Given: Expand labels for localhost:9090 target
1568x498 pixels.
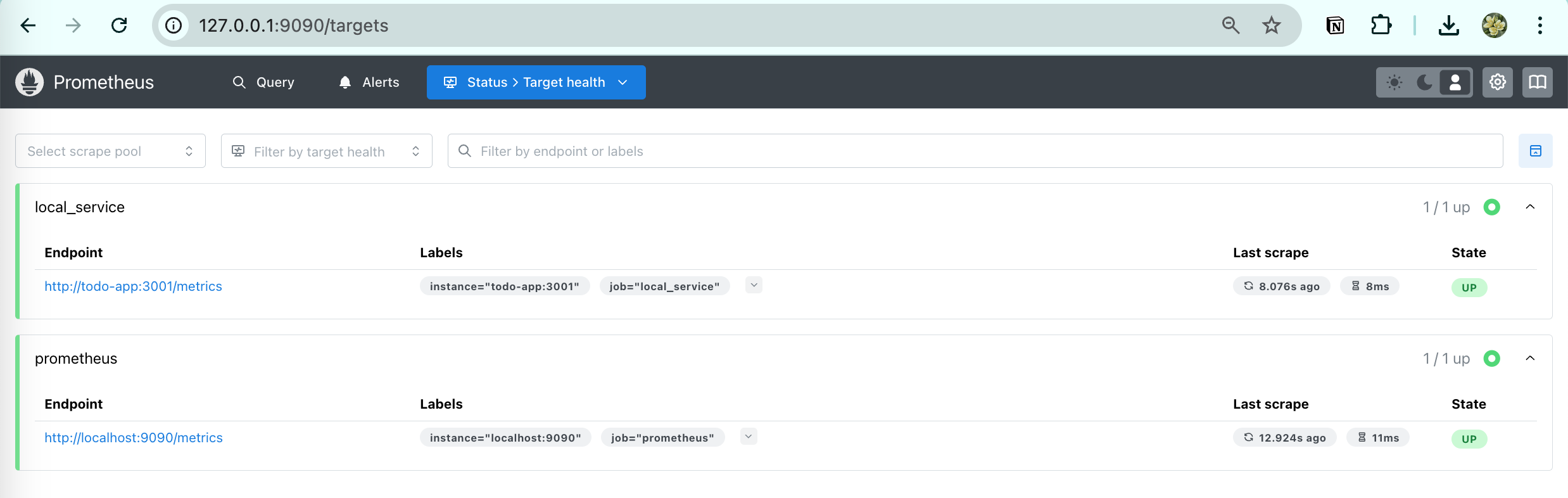Looking at the screenshot, I should (749, 437).
